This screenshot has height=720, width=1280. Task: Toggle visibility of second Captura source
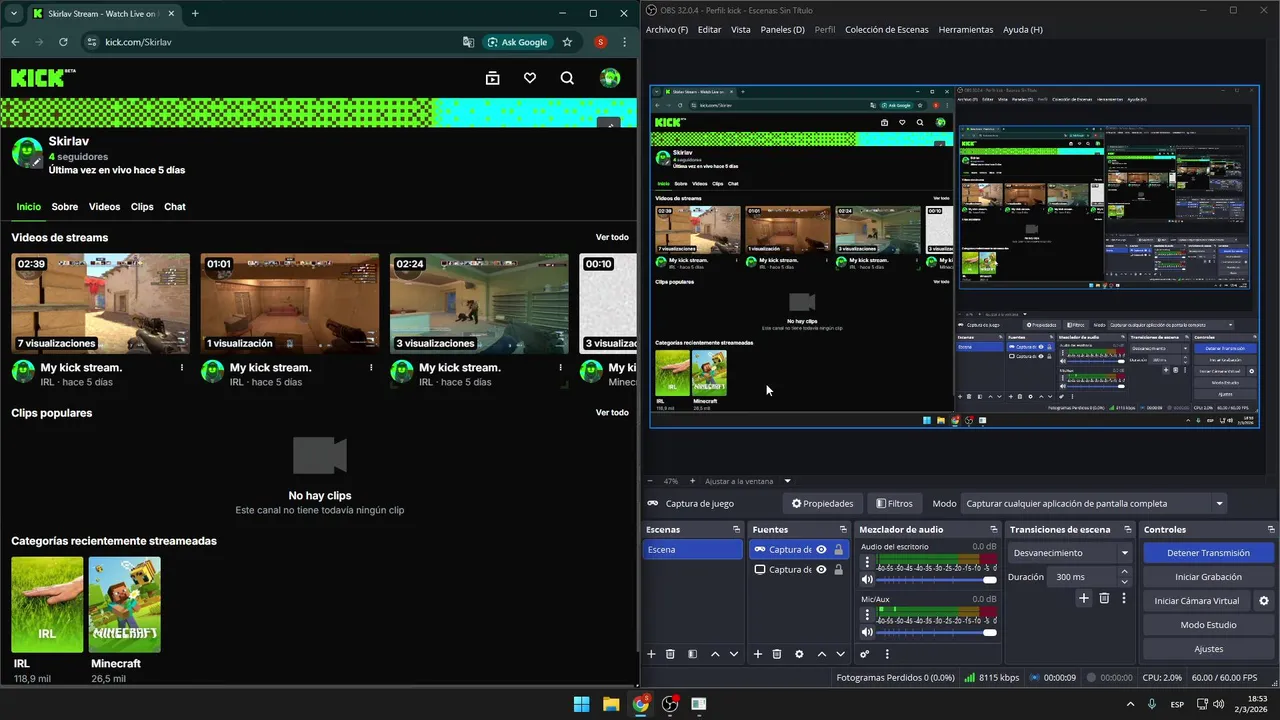821,569
